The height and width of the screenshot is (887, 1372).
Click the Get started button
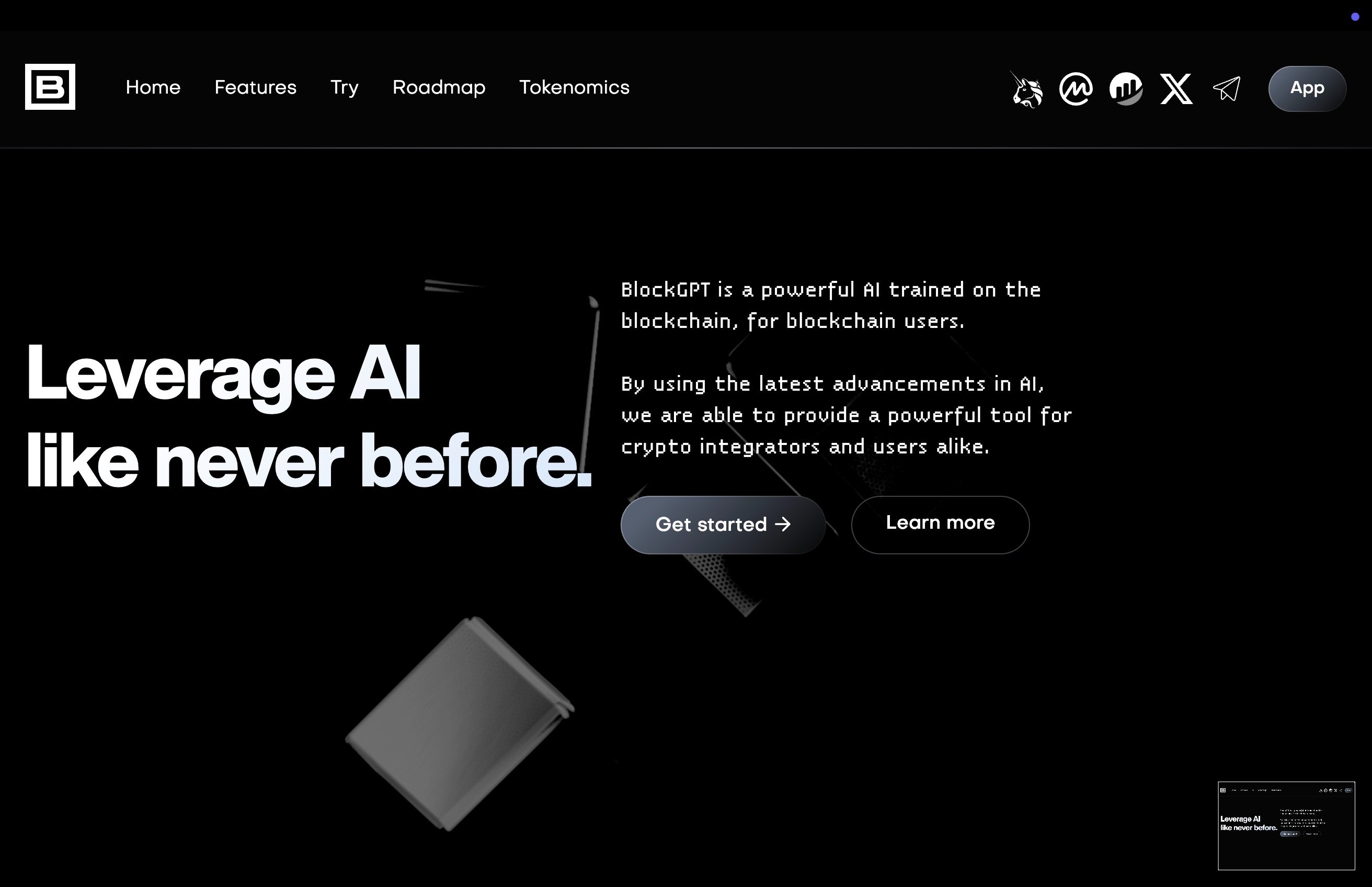click(x=723, y=524)
